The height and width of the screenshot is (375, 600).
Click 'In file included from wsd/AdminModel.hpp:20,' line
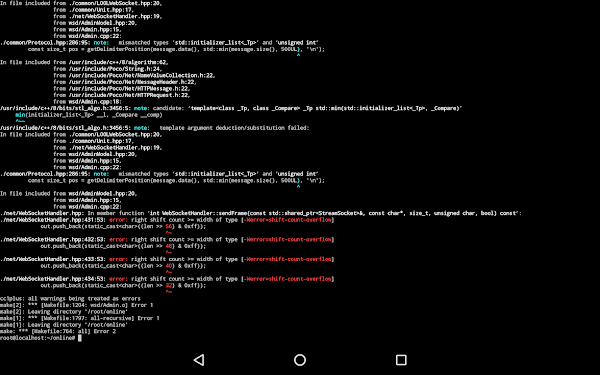68,194
